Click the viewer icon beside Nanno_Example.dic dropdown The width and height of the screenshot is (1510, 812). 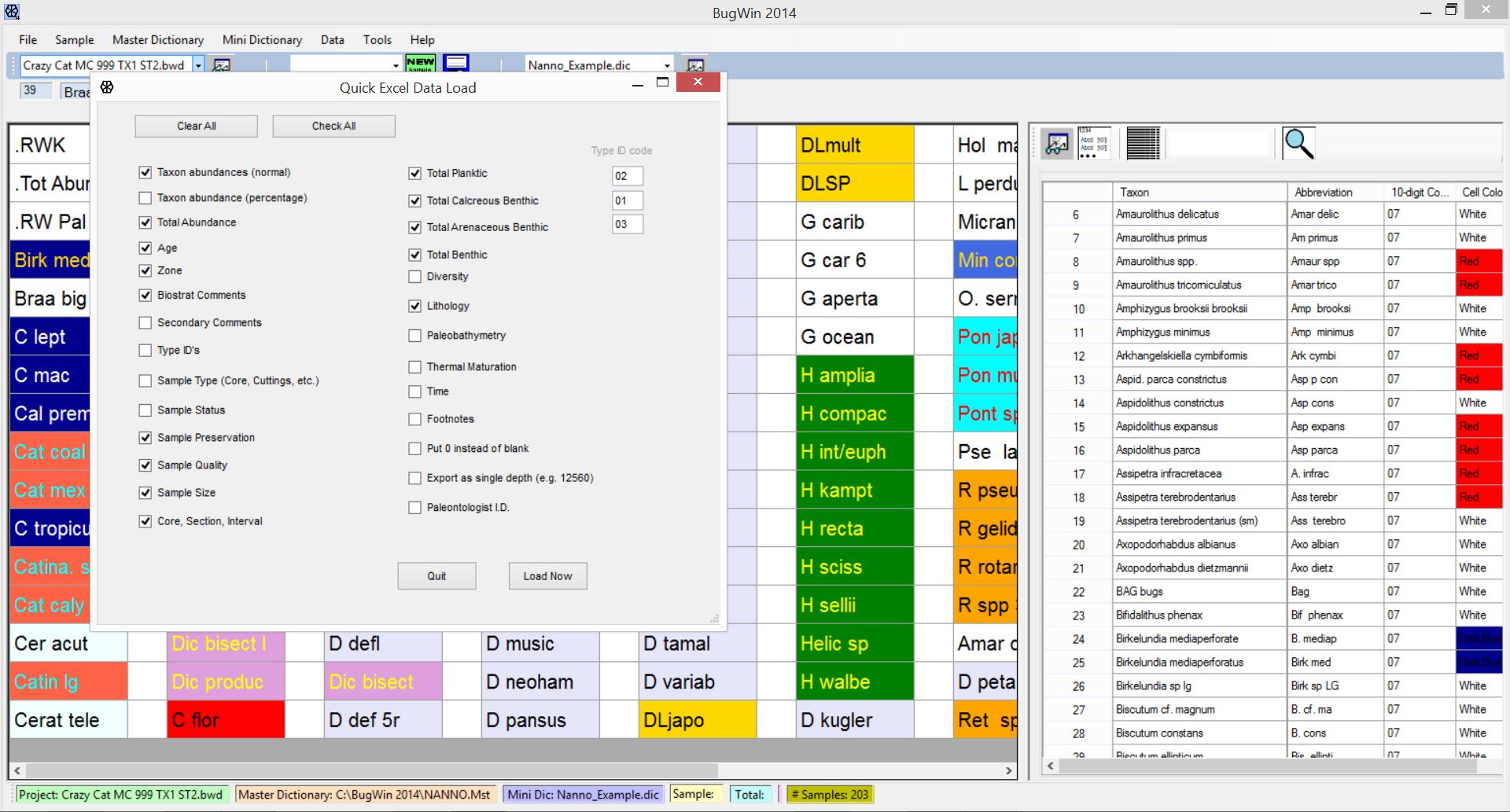(x=695, y=64)
